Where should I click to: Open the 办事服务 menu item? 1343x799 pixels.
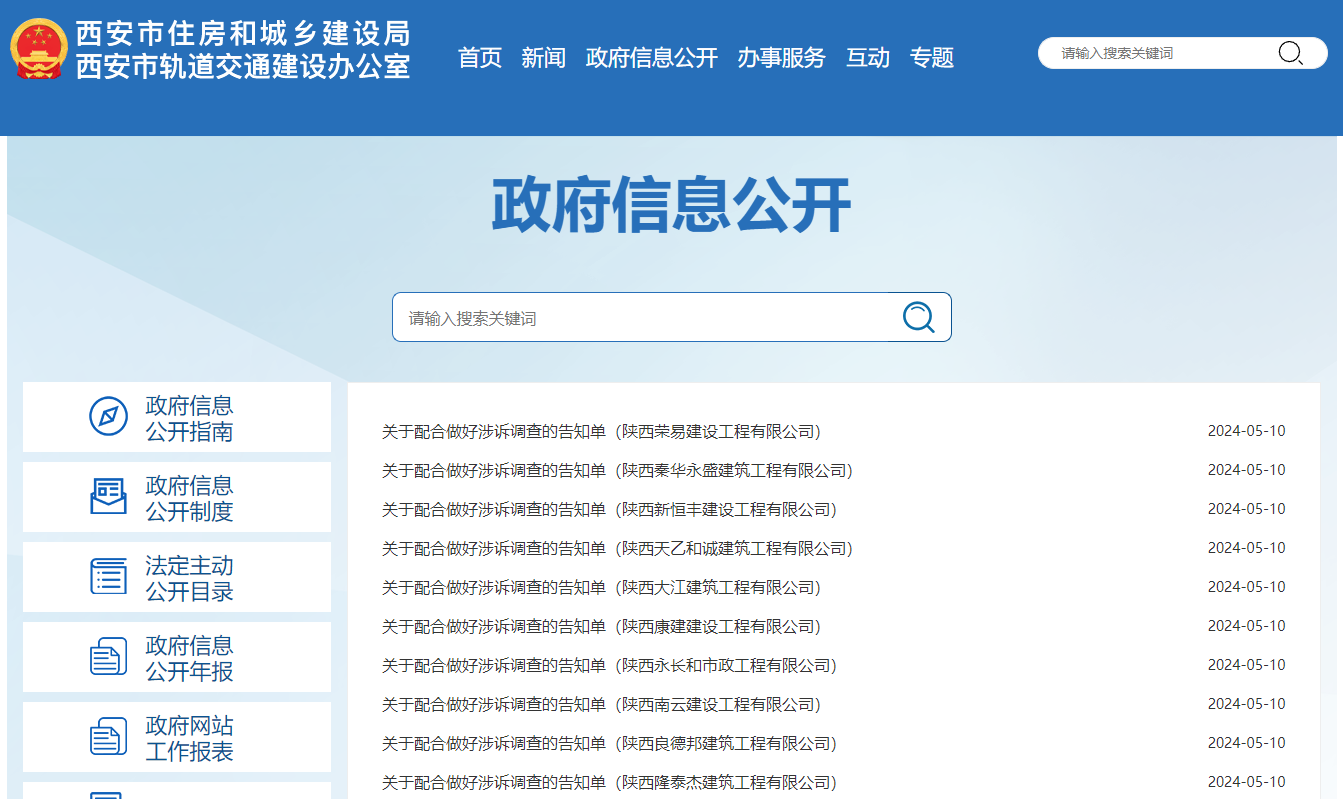782,58
